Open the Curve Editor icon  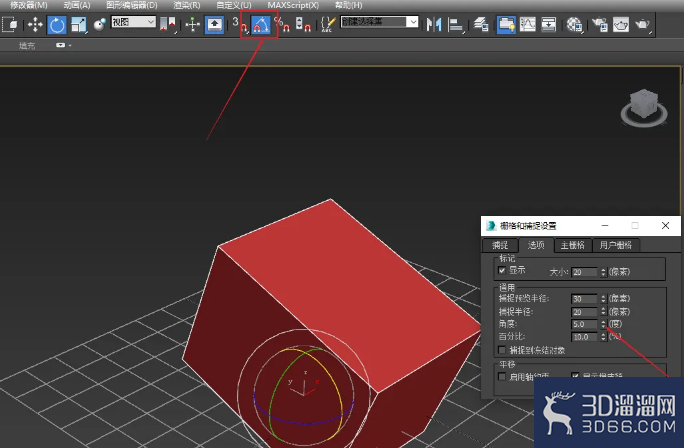527,24
